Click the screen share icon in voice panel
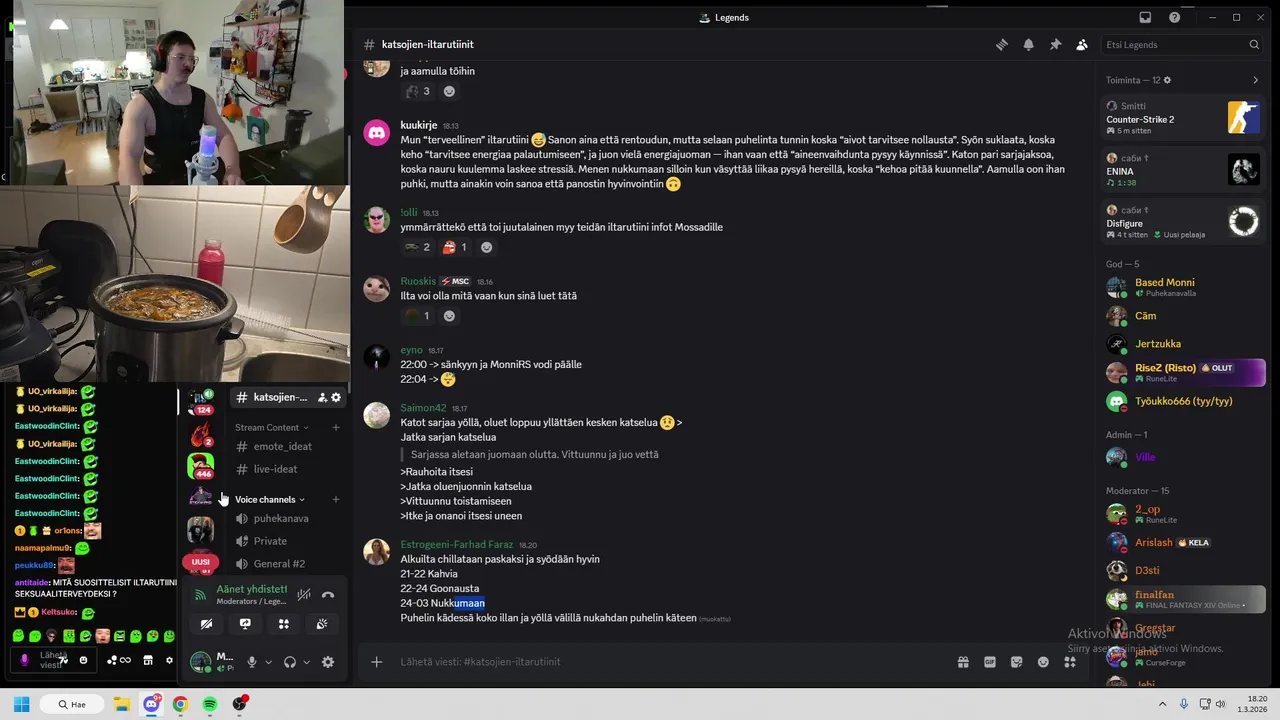This screenshot has width=1280, height=720. click(245, 624)
